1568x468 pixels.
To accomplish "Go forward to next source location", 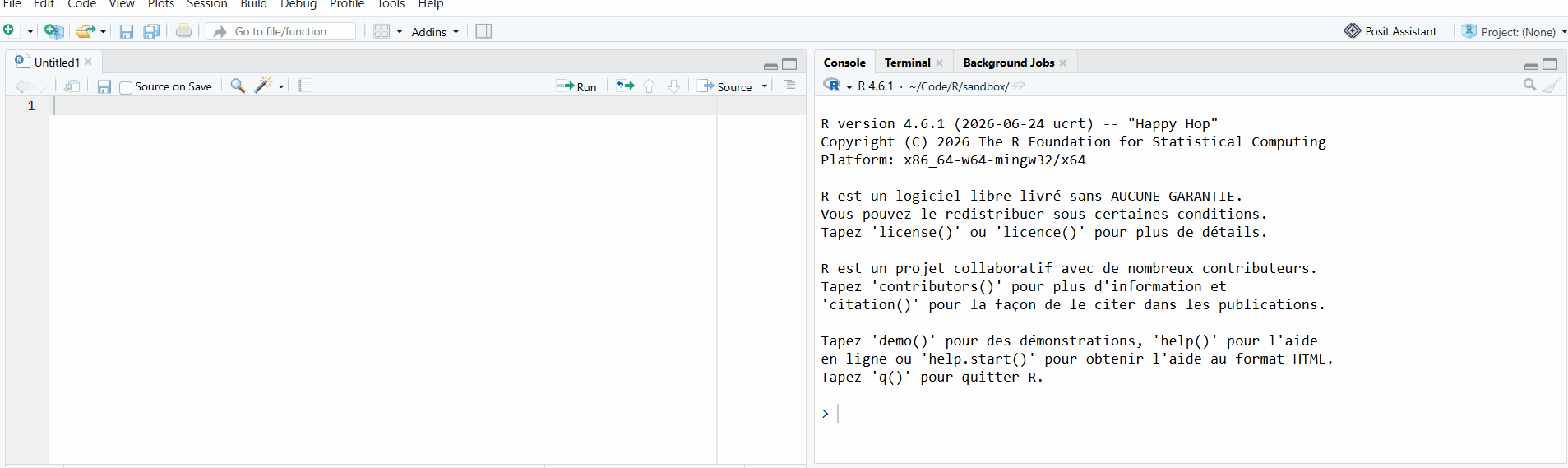I will pos(40,86).
